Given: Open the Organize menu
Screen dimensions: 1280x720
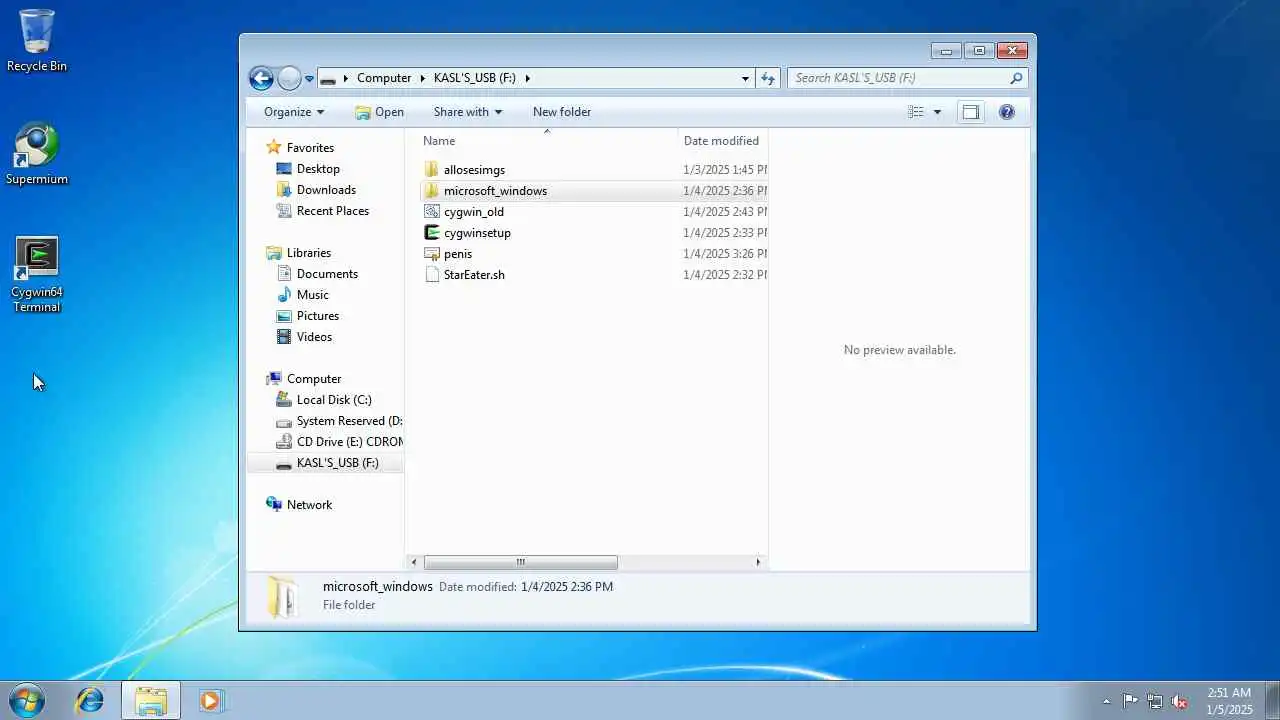Looking at the screenshot, I should pos(294,112).
